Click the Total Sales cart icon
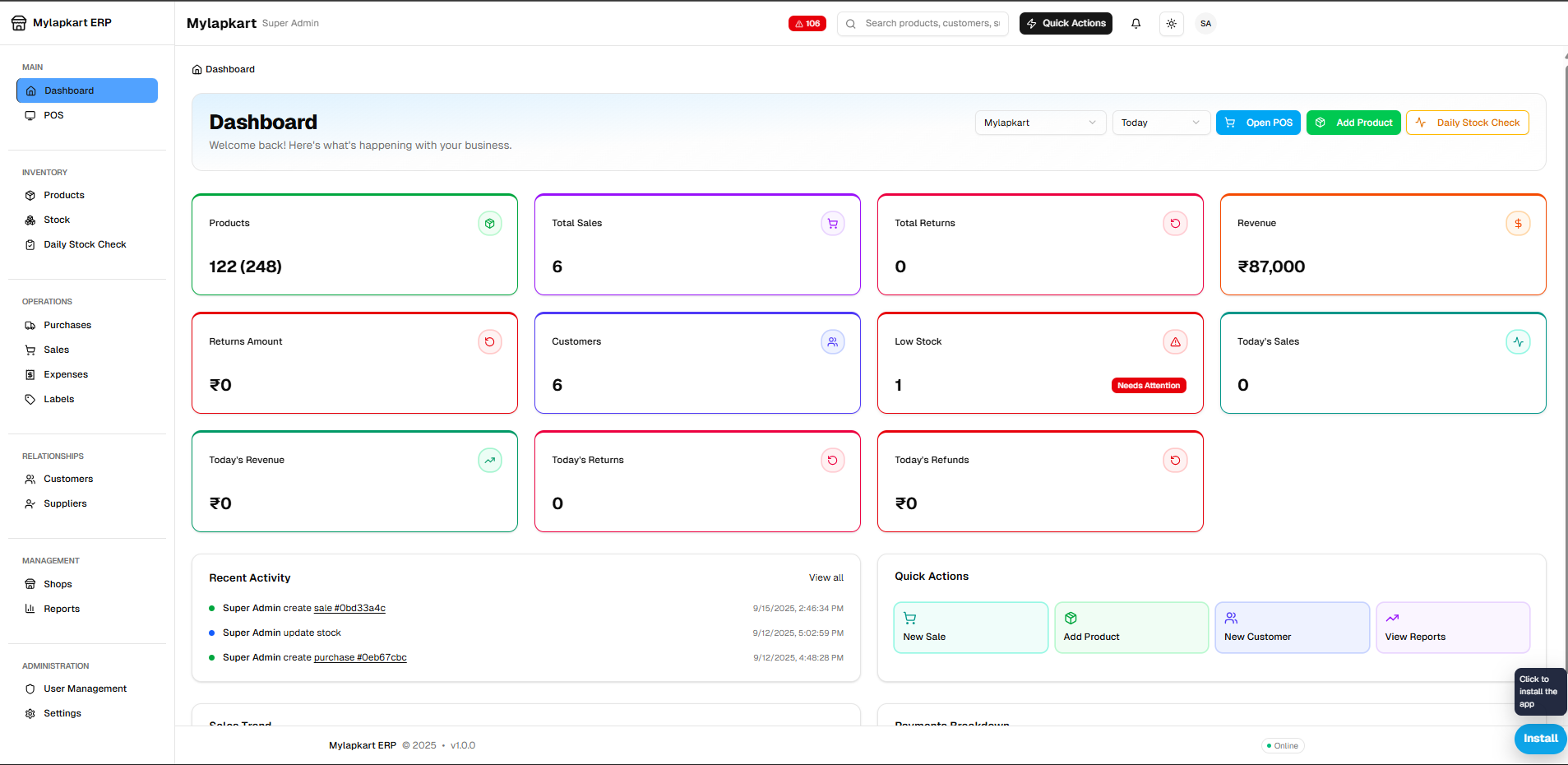Viewport: 1568px width, 765px height. [832, 224]
